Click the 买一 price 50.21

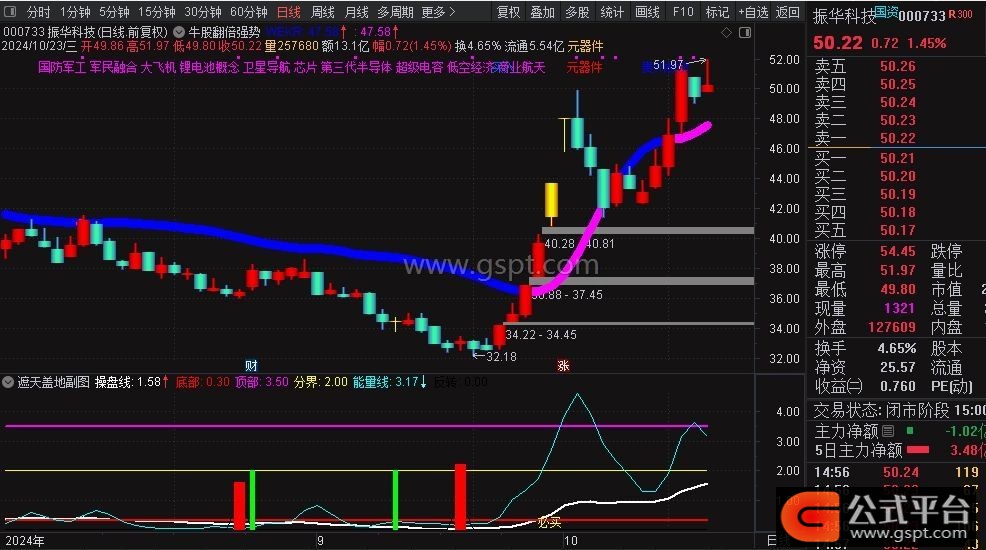[898, 158]
